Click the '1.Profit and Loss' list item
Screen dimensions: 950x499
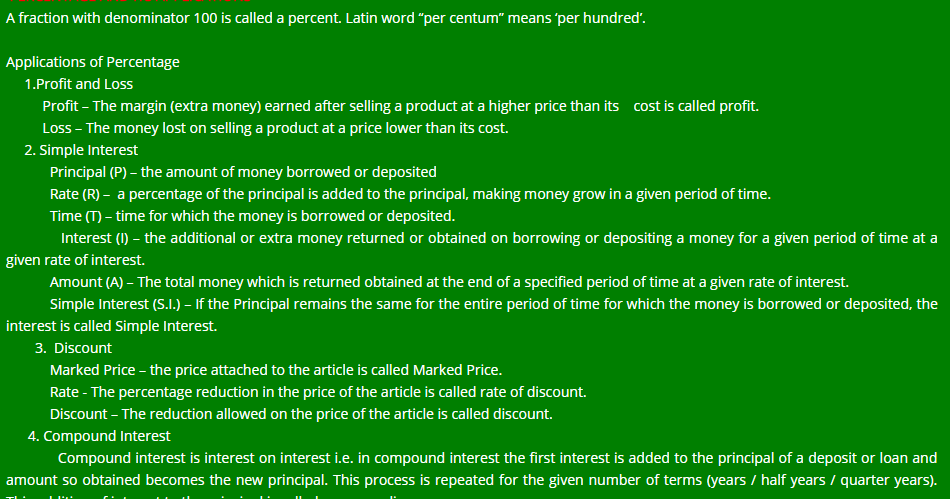coord(79,84)
